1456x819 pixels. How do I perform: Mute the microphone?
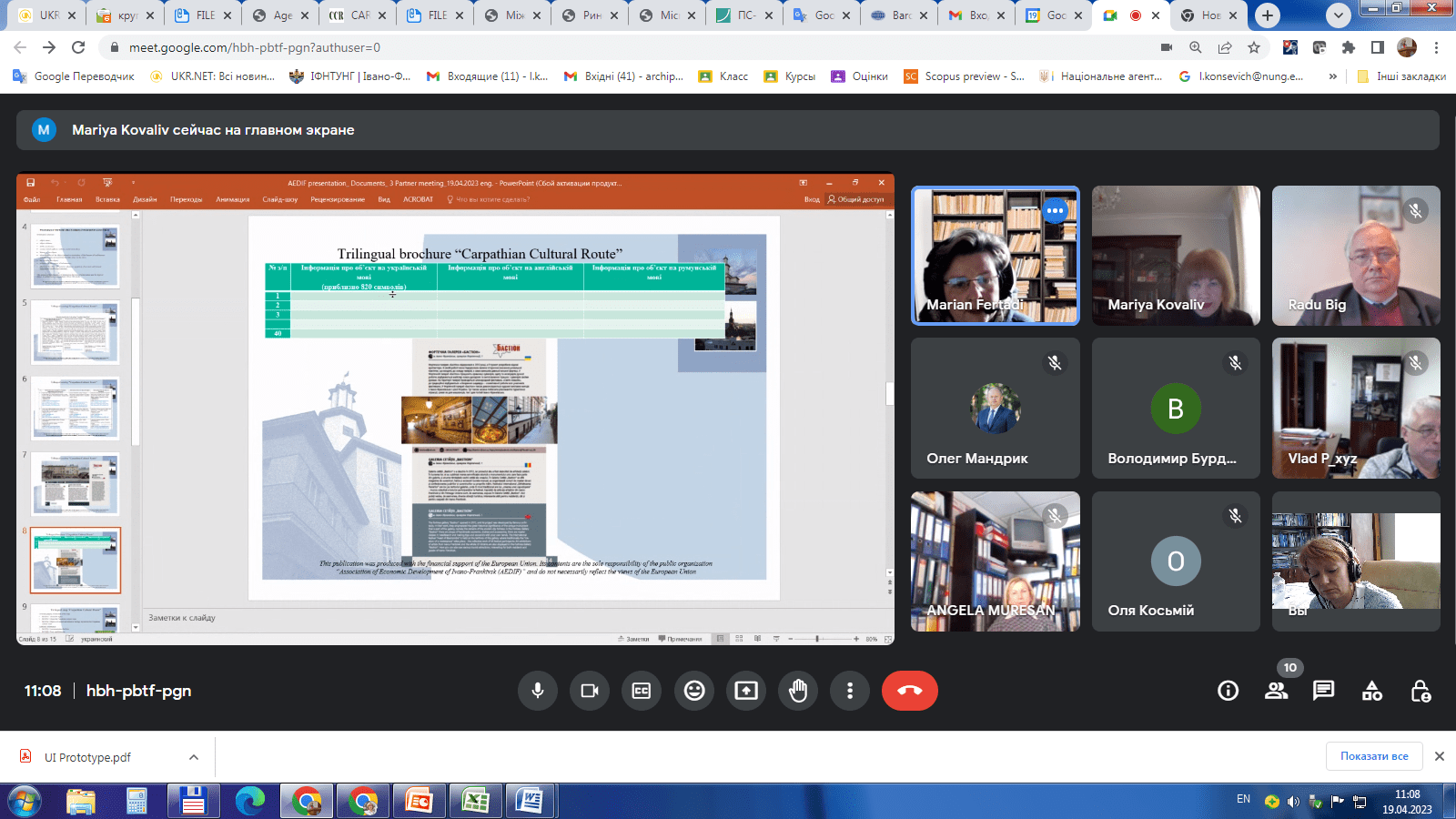(x=538, y=691)
